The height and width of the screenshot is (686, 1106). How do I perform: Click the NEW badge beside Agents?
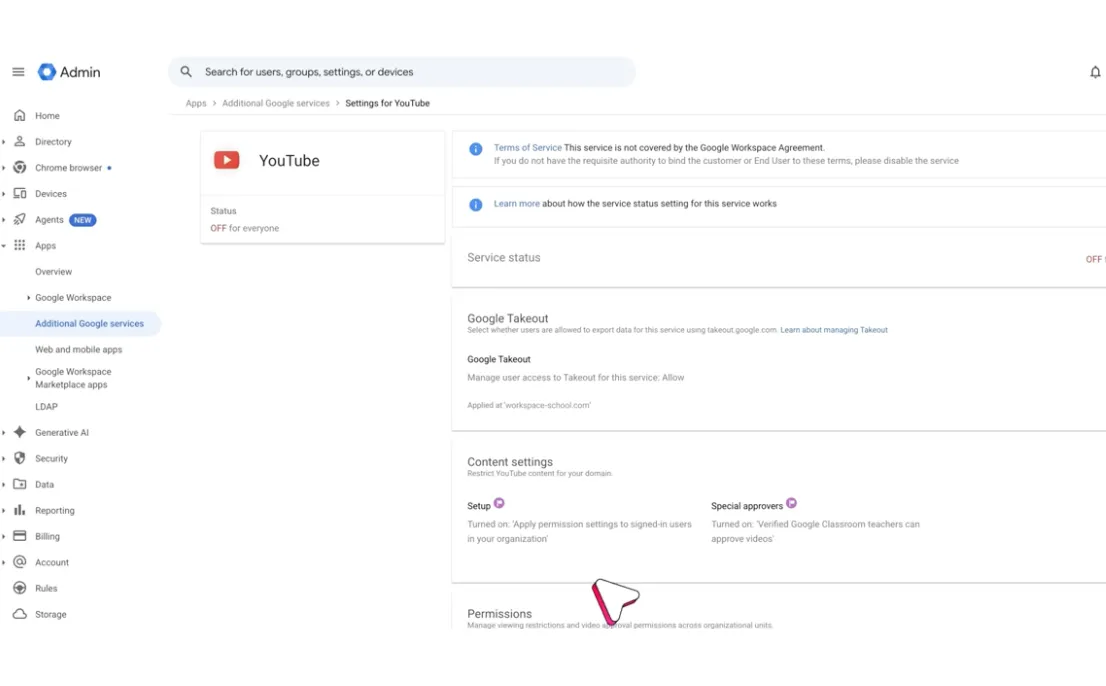pyautogui.click(x=83, y=220)
